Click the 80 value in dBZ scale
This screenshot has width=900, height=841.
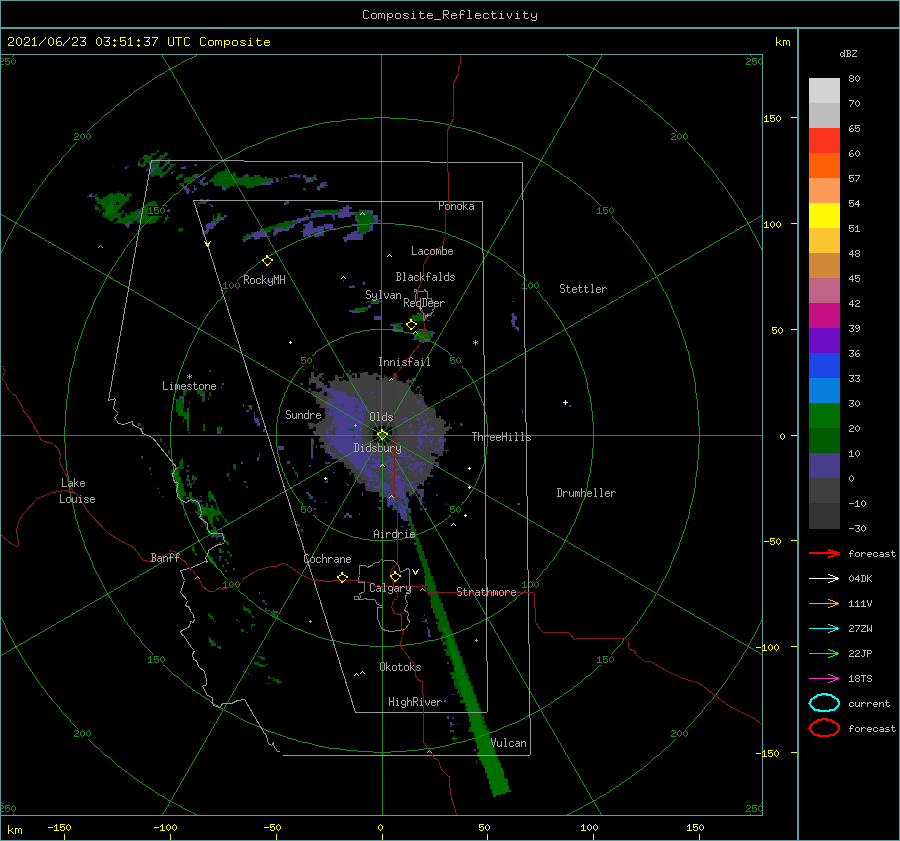click(x=854, y=79)
